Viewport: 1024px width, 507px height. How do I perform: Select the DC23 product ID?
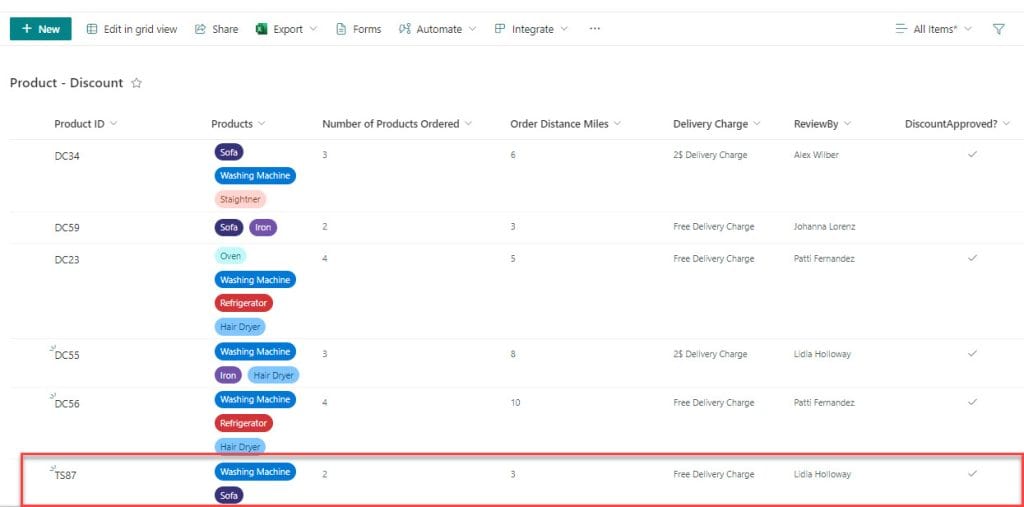click(x=67, y=259)
